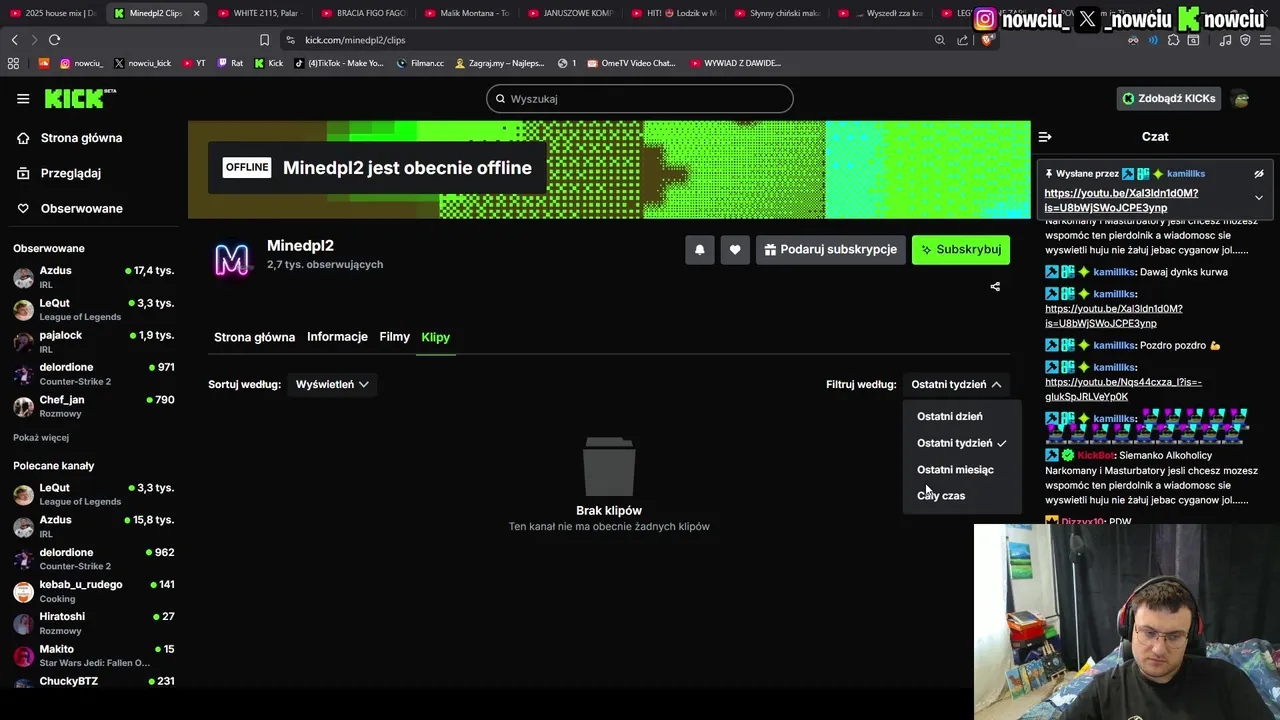Screen dimensions: 1280x720
Task: Click the browser back arrow
Action: click(x=14, y=40)
